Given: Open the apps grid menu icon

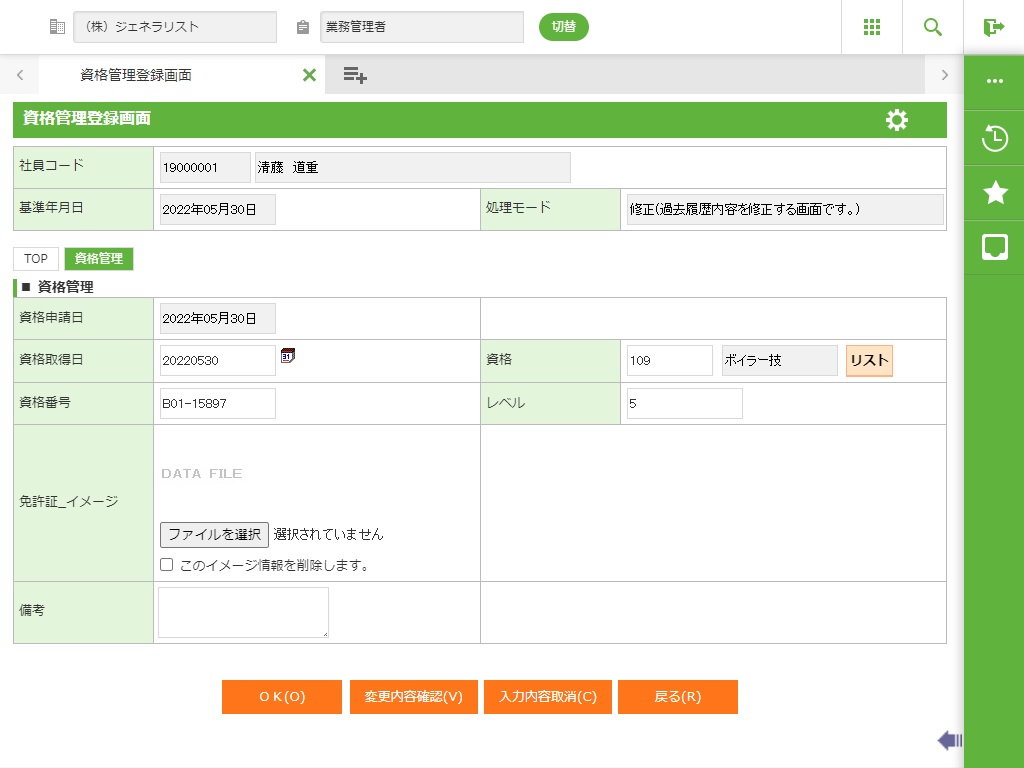Looking at the screenshot, I should [871, 27].
